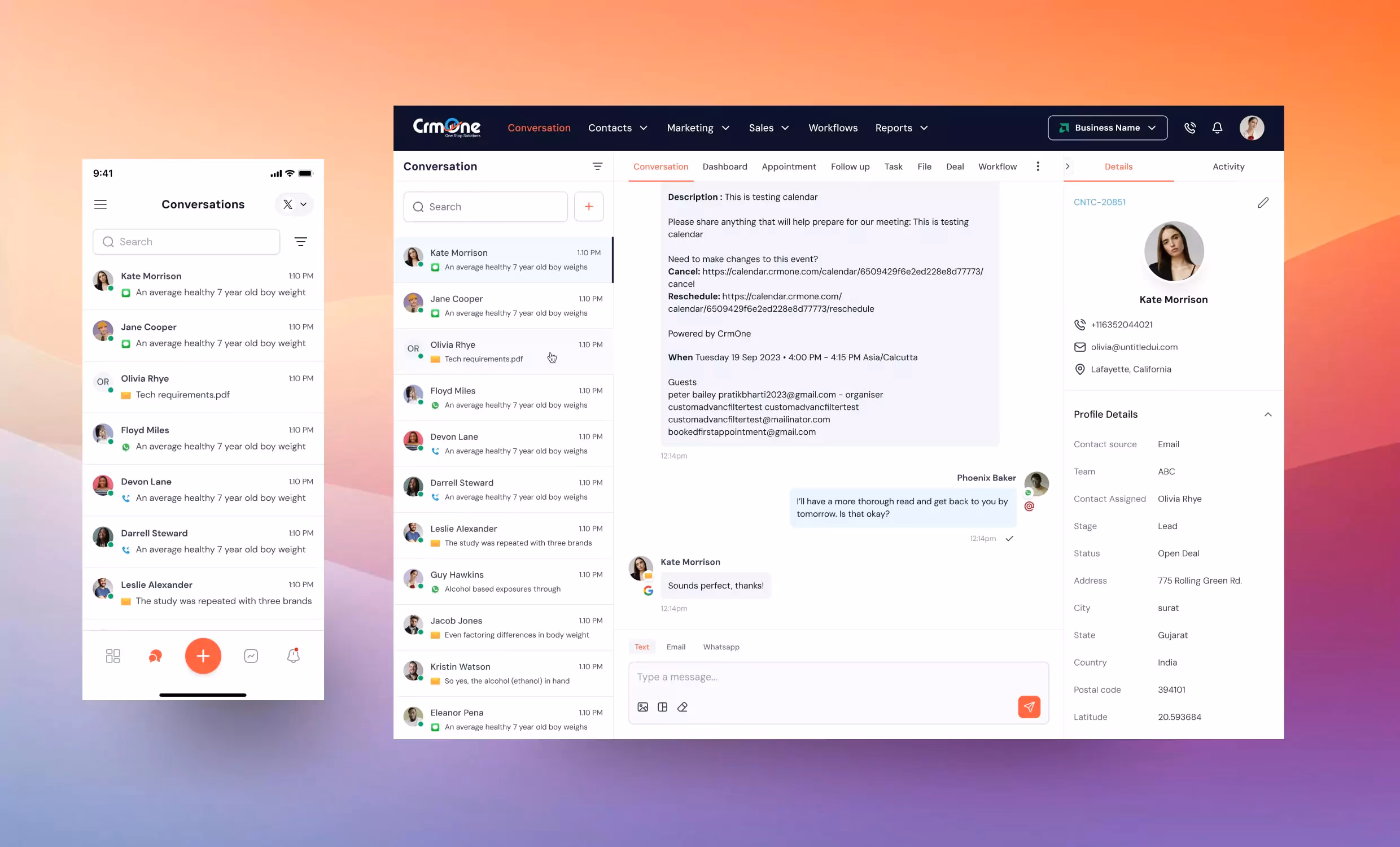Open the calendar Cancel link

point(825,277)
